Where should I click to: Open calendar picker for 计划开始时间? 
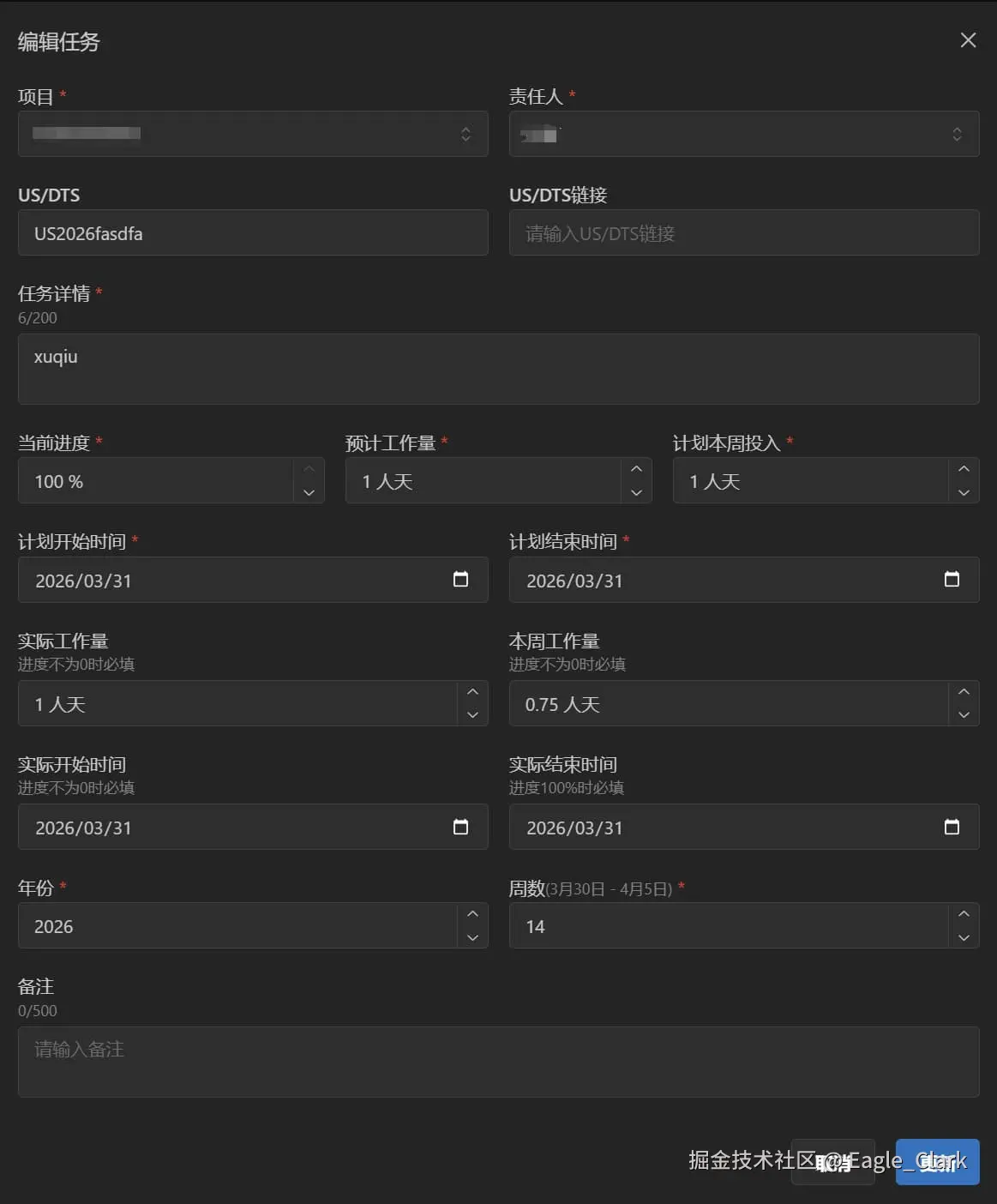[x=460, y=580]
